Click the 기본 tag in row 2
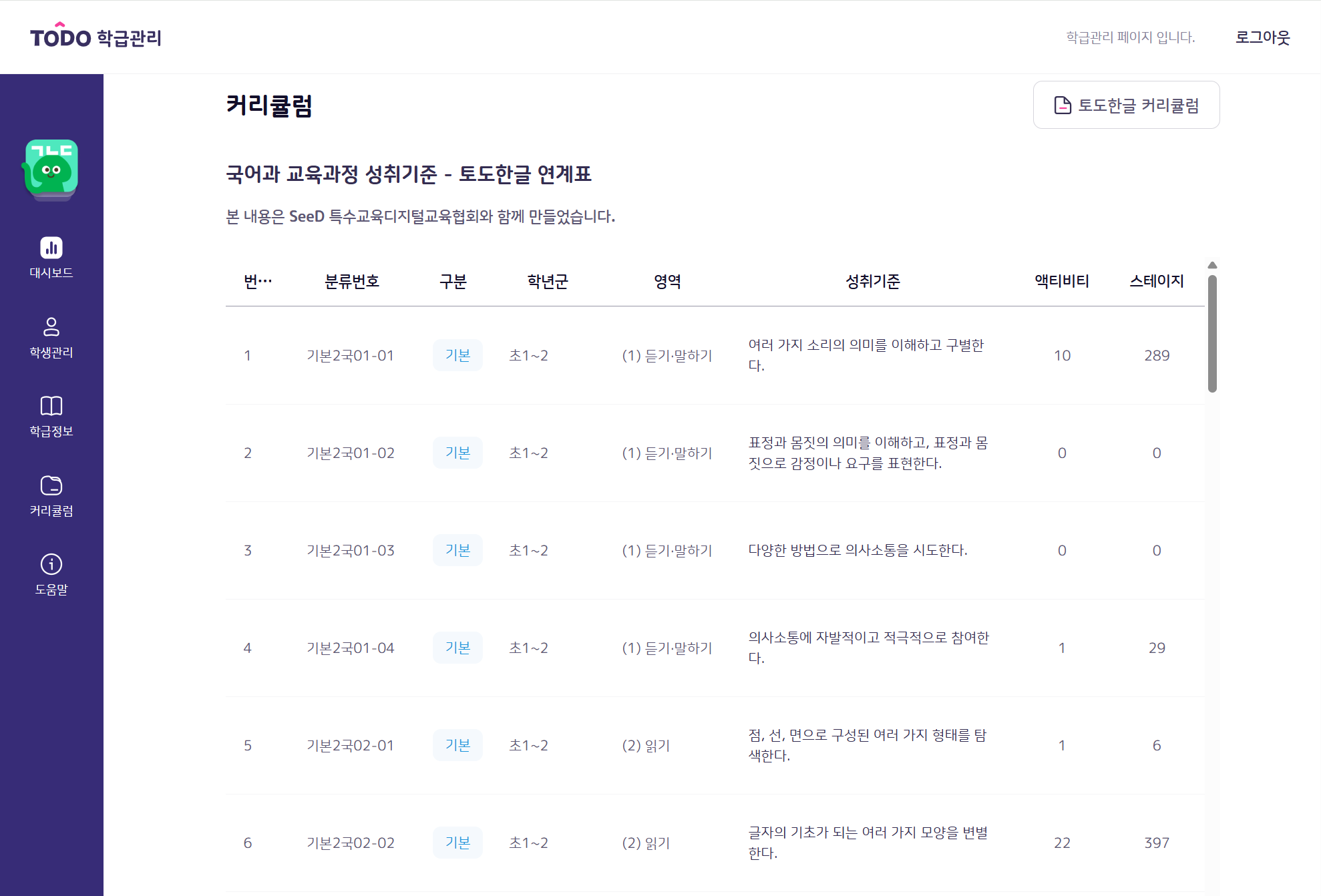Screen dimensions: 1321x896 click(x=457, y=453)
